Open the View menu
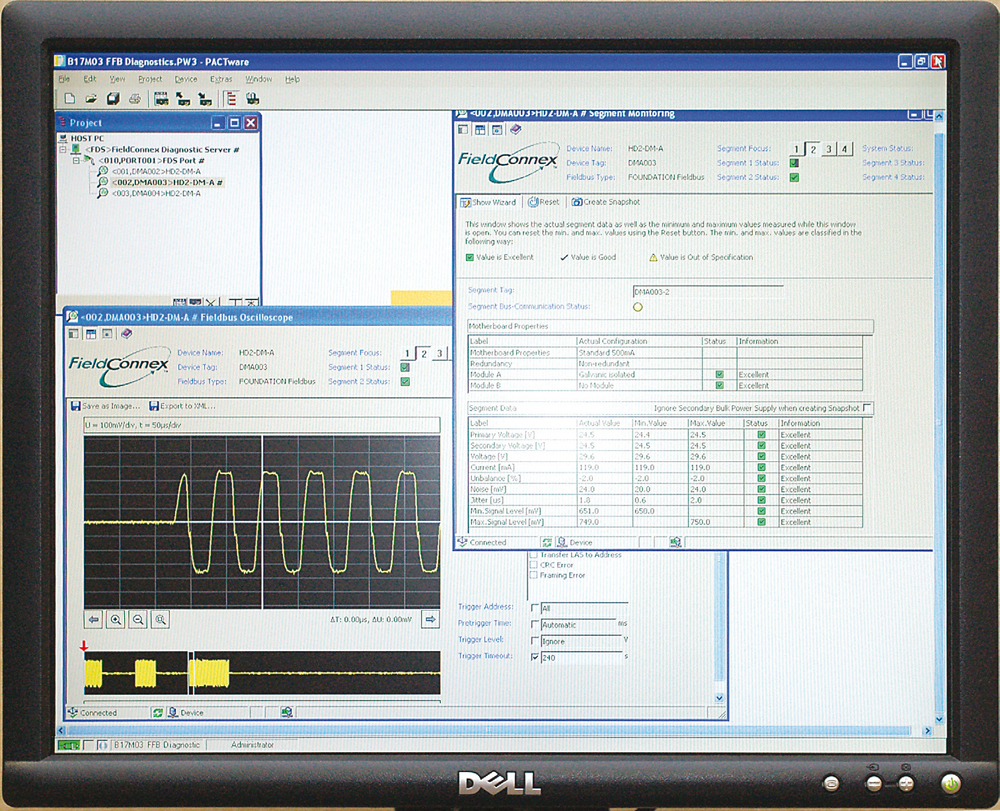1000x811 pixels. point(117,79)
